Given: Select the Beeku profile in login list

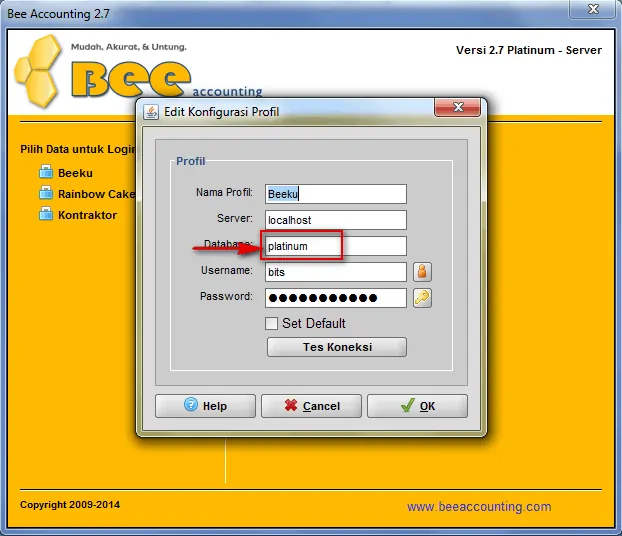Looking at the screenshot, I should 75,173.
